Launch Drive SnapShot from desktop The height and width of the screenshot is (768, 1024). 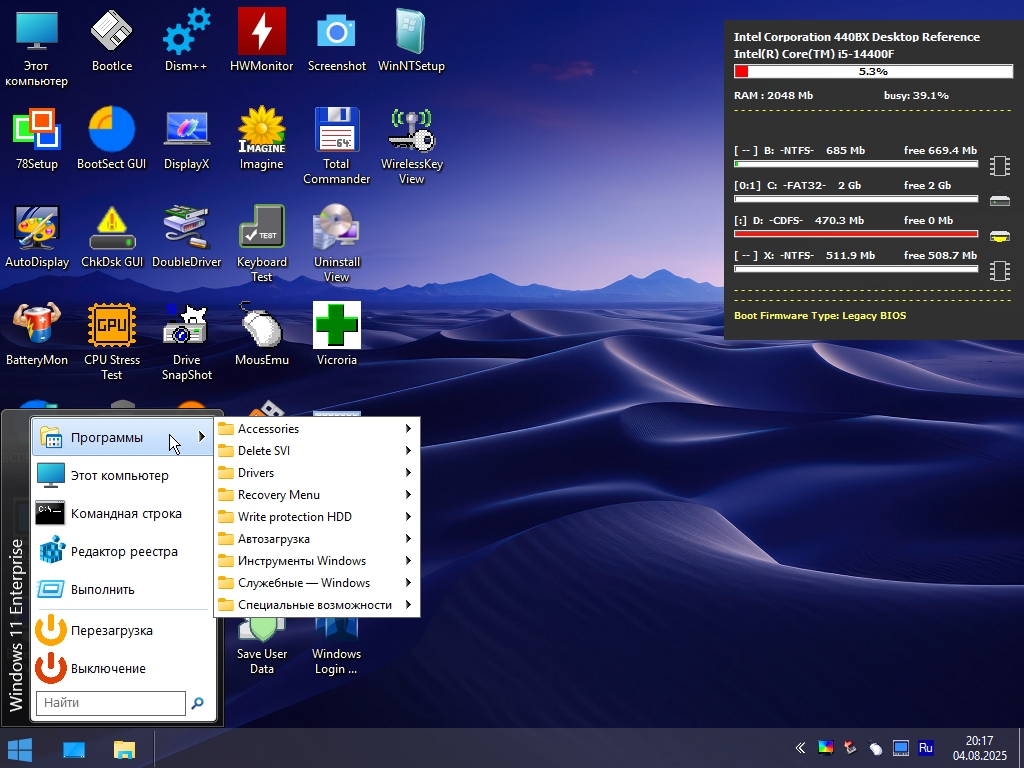point(186,341)
